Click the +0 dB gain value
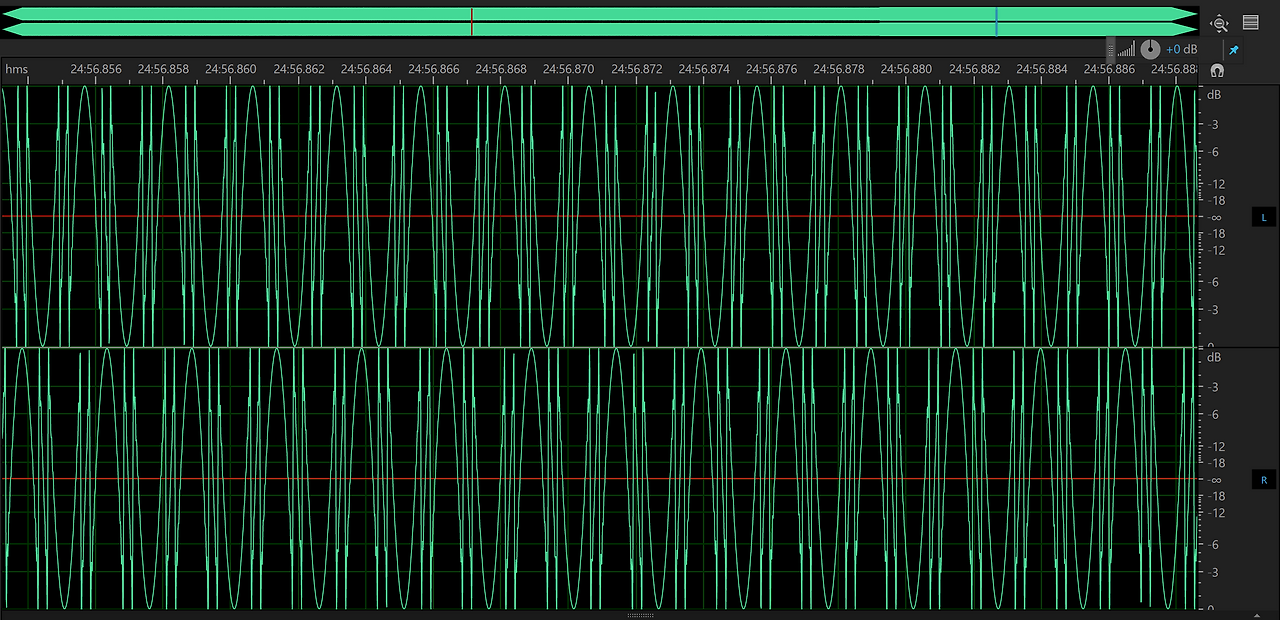 pyautogui.click(x=1181, y=49)
